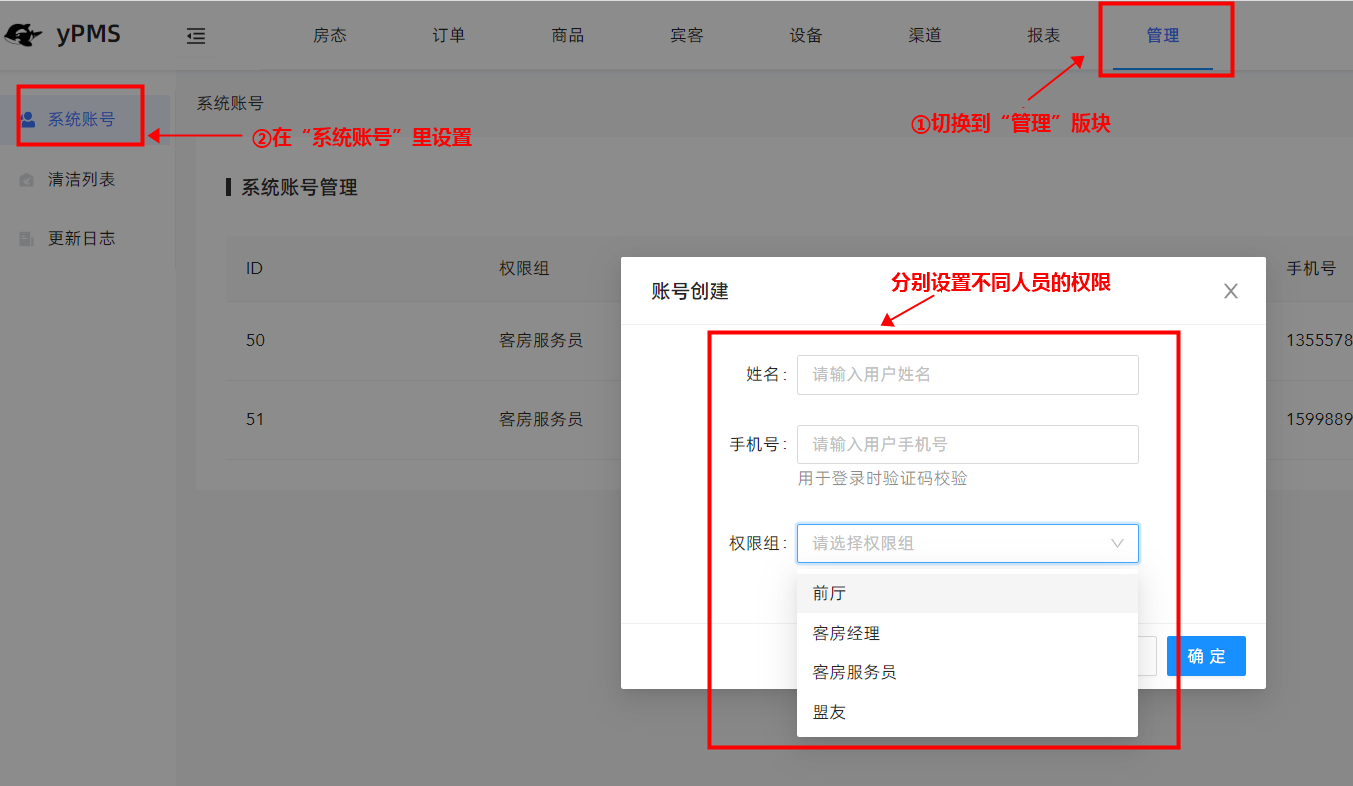
Task: Click the 手机号 input field
Action: (967, 444)
